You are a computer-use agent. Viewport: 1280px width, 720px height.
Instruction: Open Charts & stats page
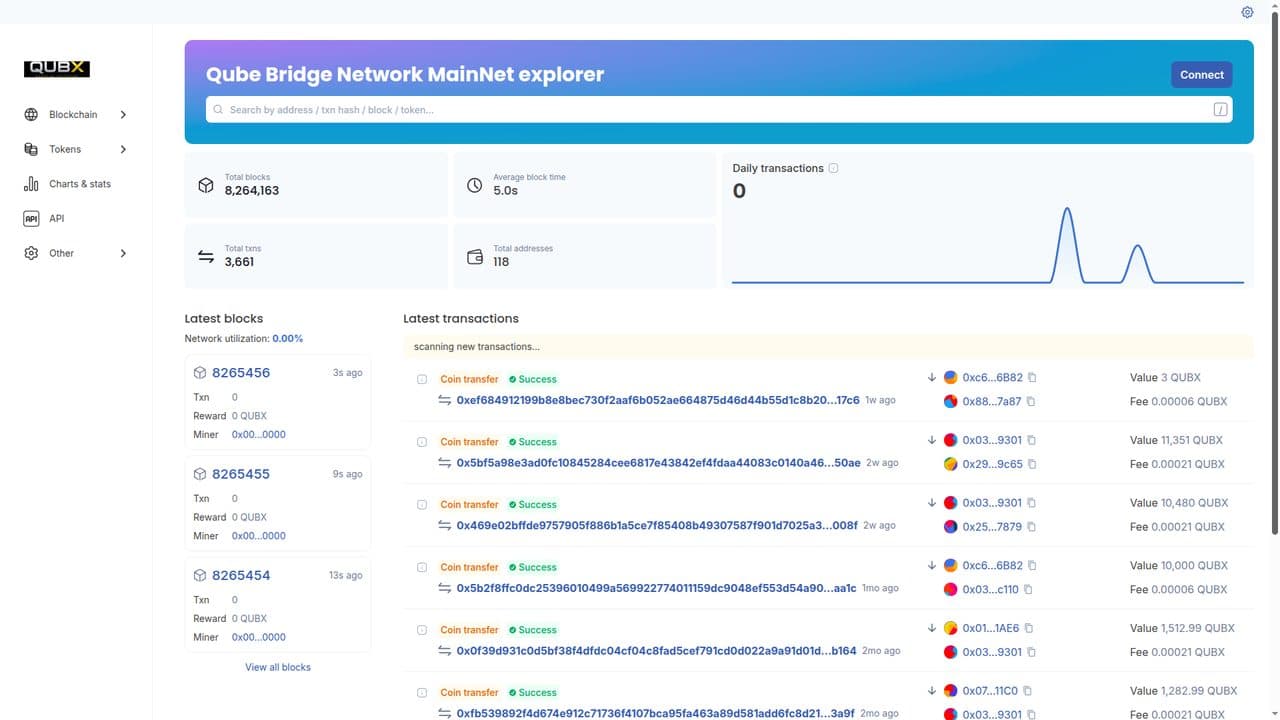coord(76,184)
